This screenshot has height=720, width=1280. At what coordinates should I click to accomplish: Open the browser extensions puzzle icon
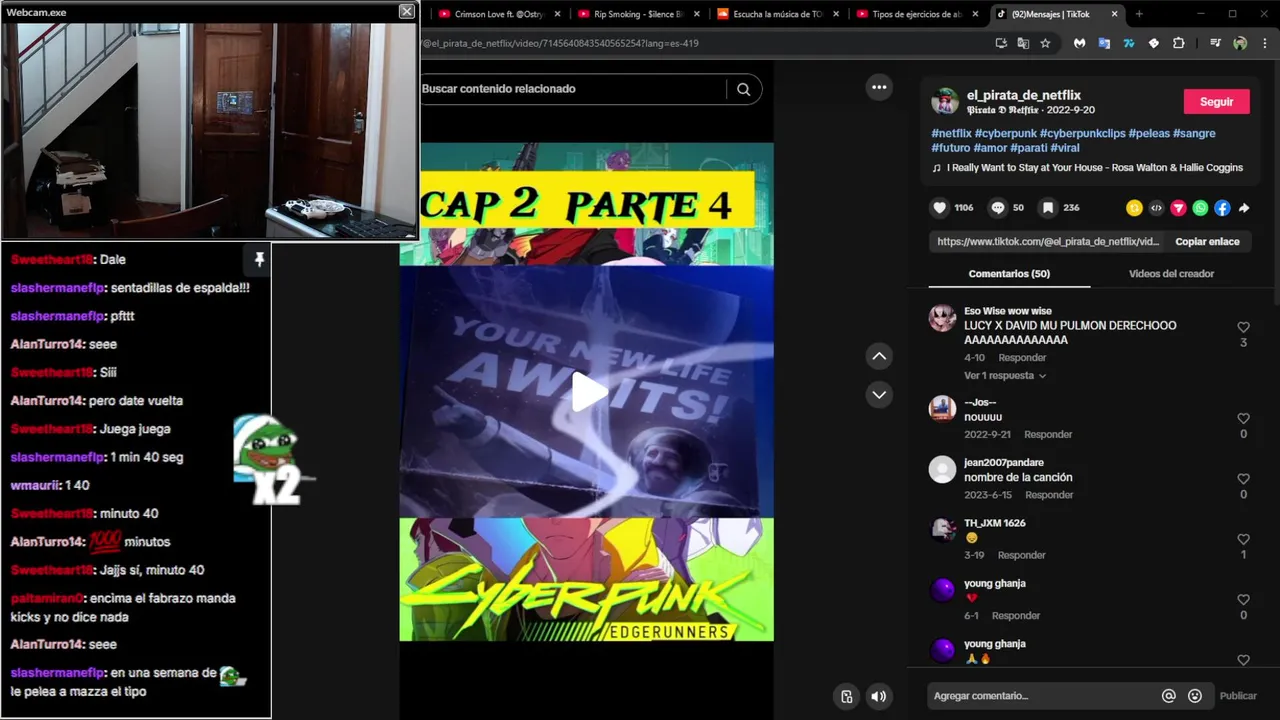(1178, 43)
